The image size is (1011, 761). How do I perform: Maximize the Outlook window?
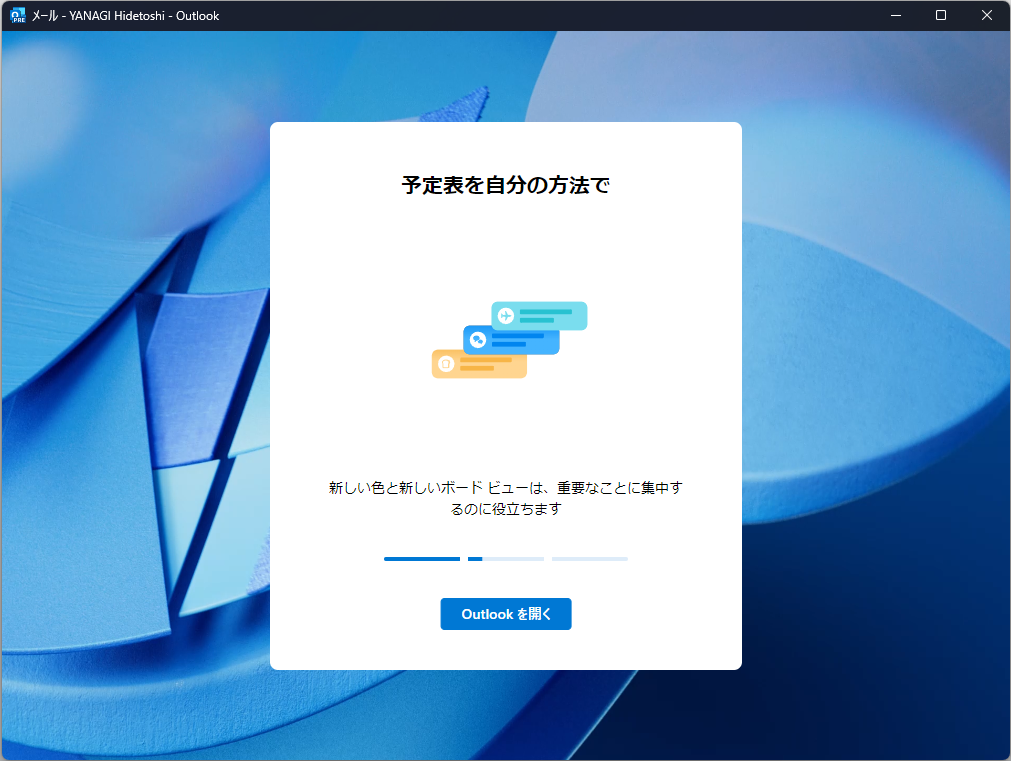940,15
